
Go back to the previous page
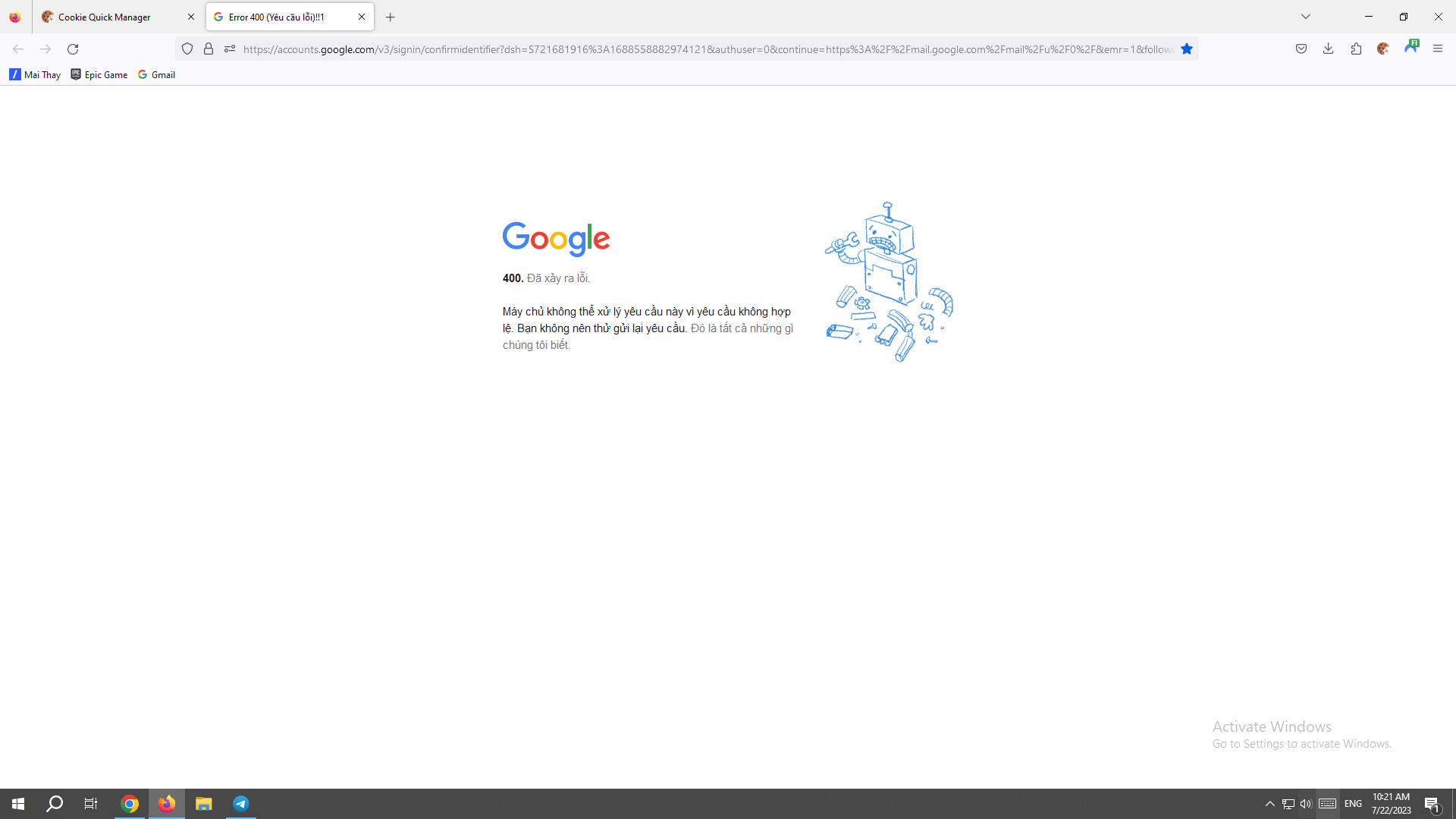point(18,49)
